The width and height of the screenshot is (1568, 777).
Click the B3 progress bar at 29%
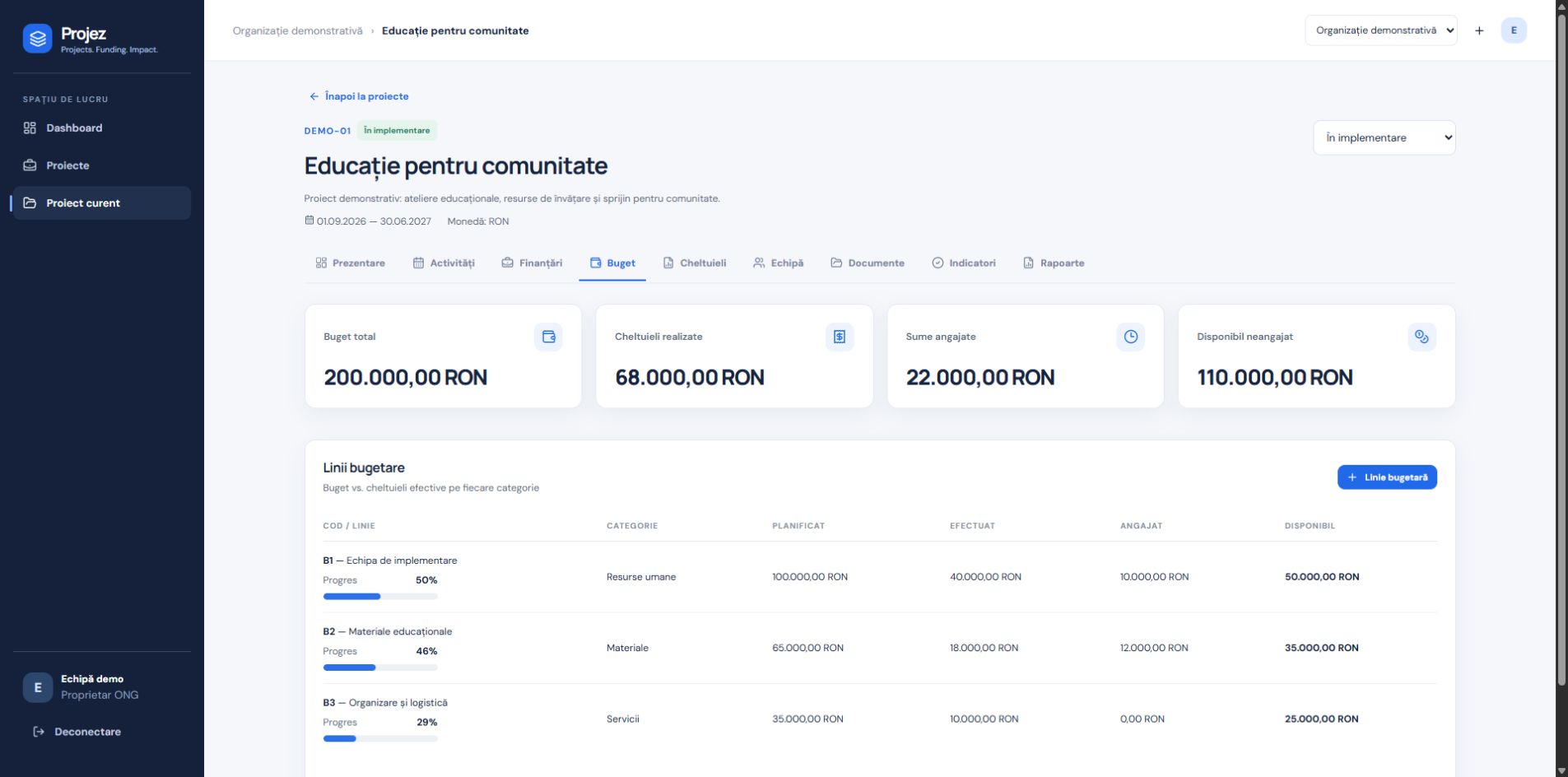tap(380, 738)
